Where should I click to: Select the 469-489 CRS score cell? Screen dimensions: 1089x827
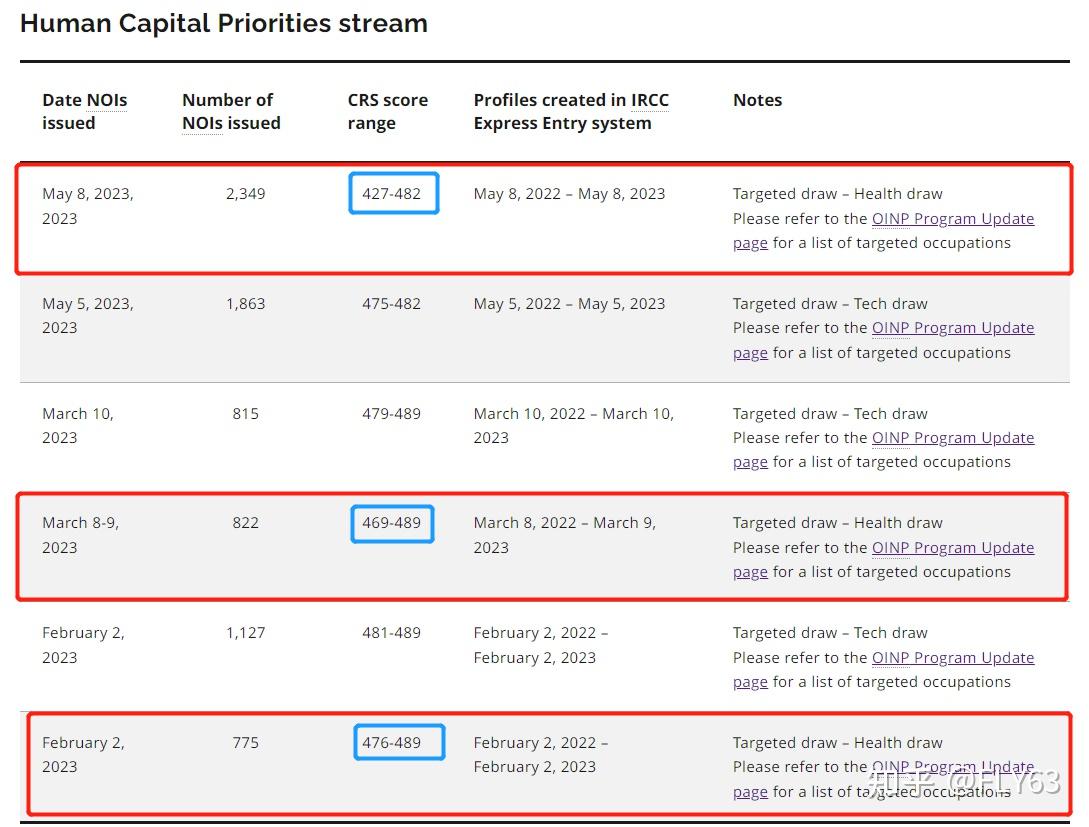point(392,524)
